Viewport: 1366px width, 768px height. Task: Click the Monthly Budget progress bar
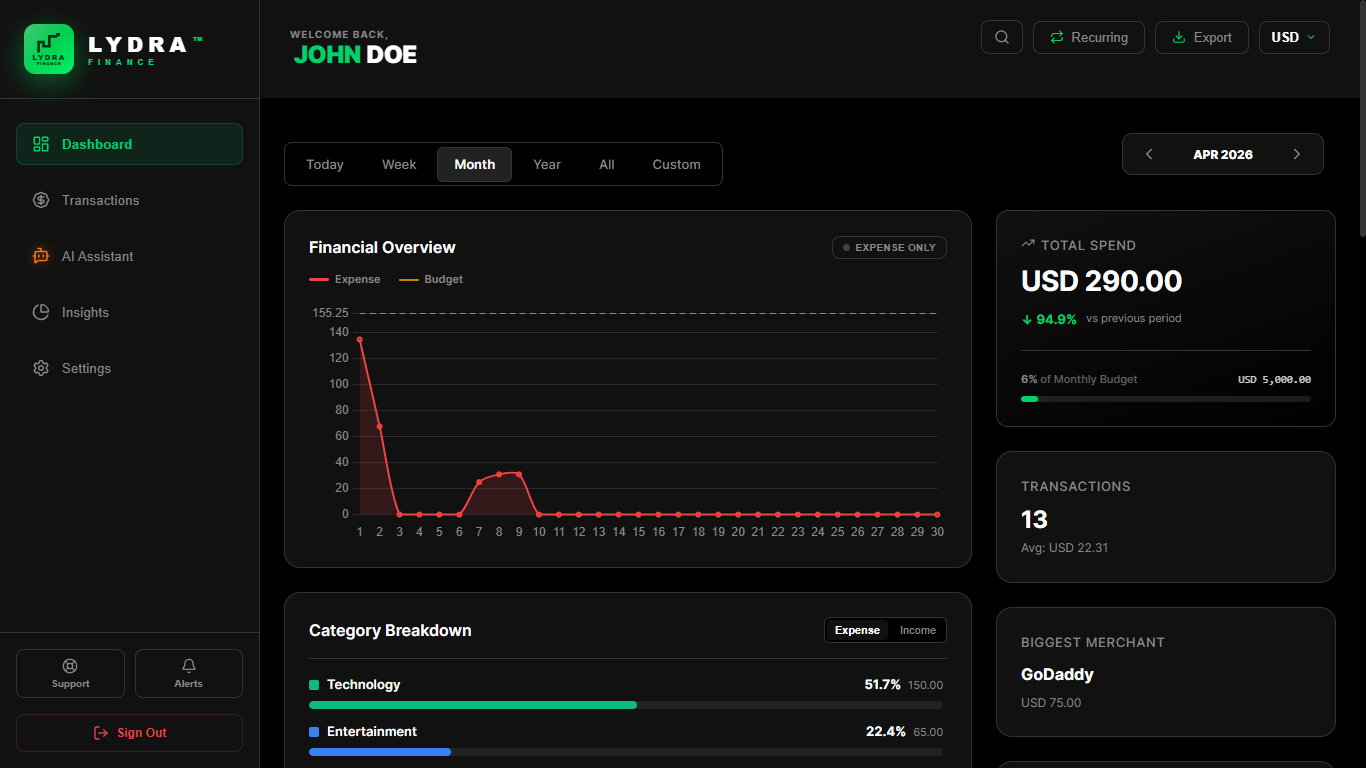[1165, 399]
